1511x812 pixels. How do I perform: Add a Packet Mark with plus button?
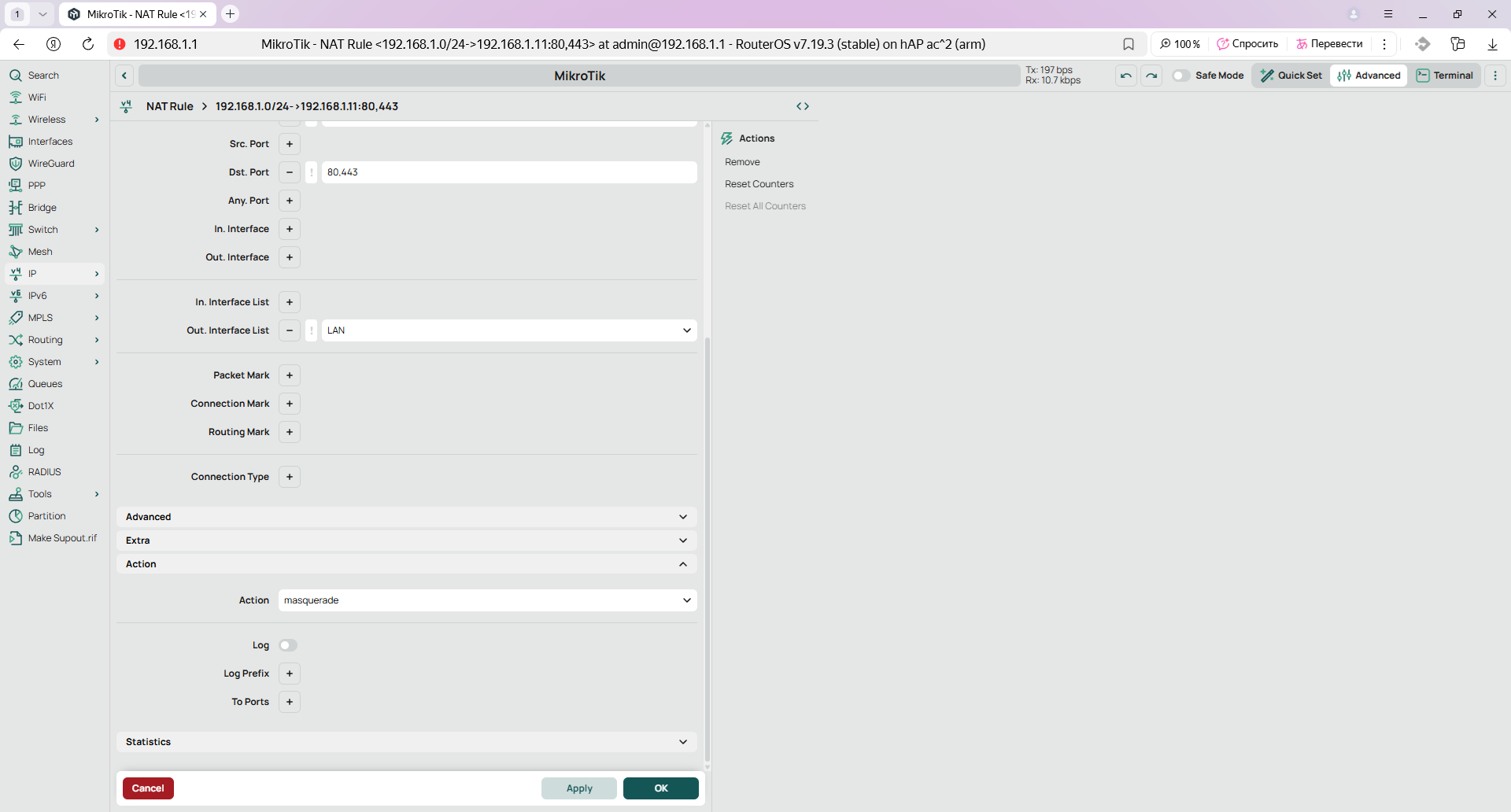click(290, 375)
